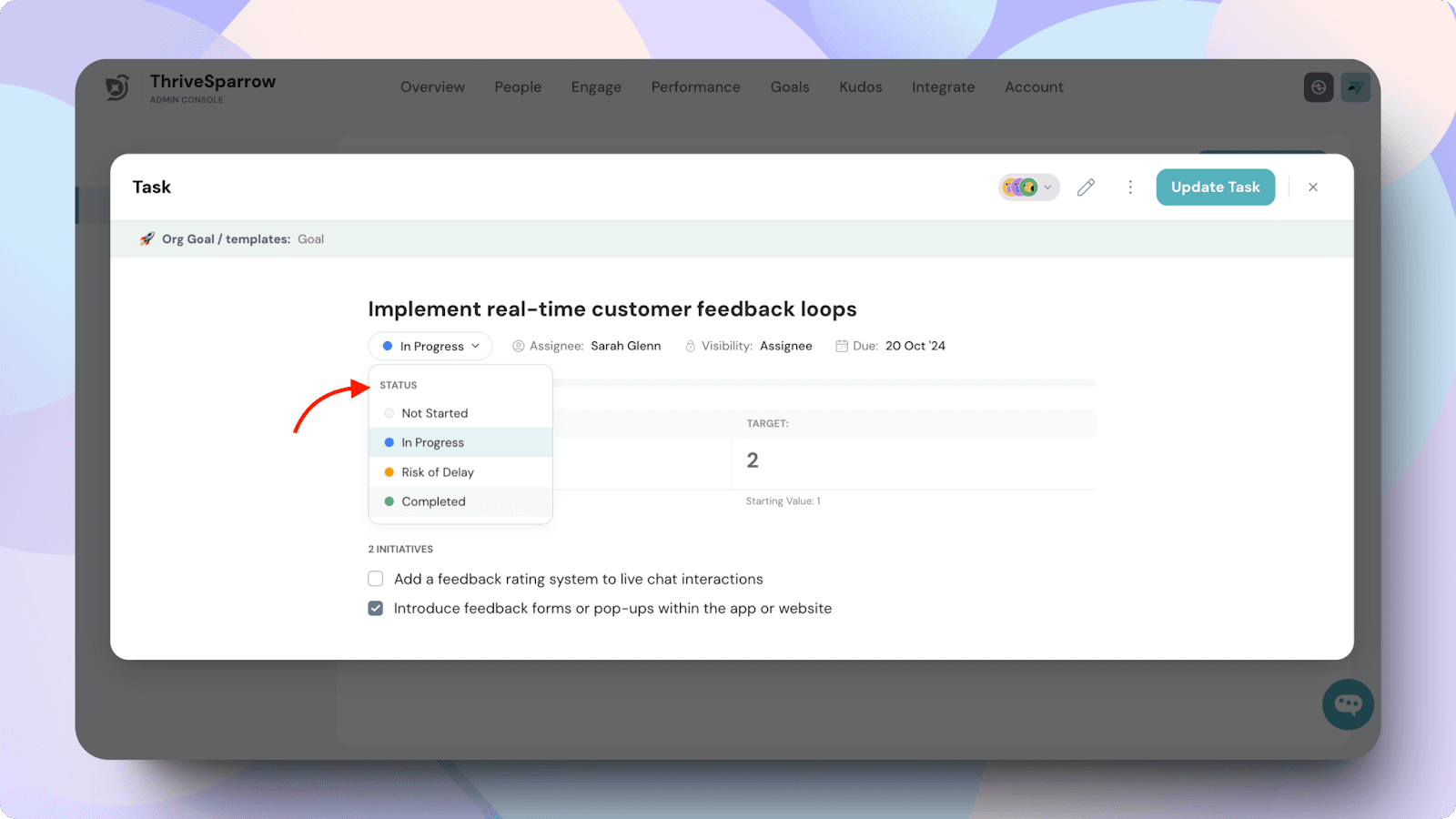
Task: Go to the Kudos tab
Action: (x=860, y=87)
